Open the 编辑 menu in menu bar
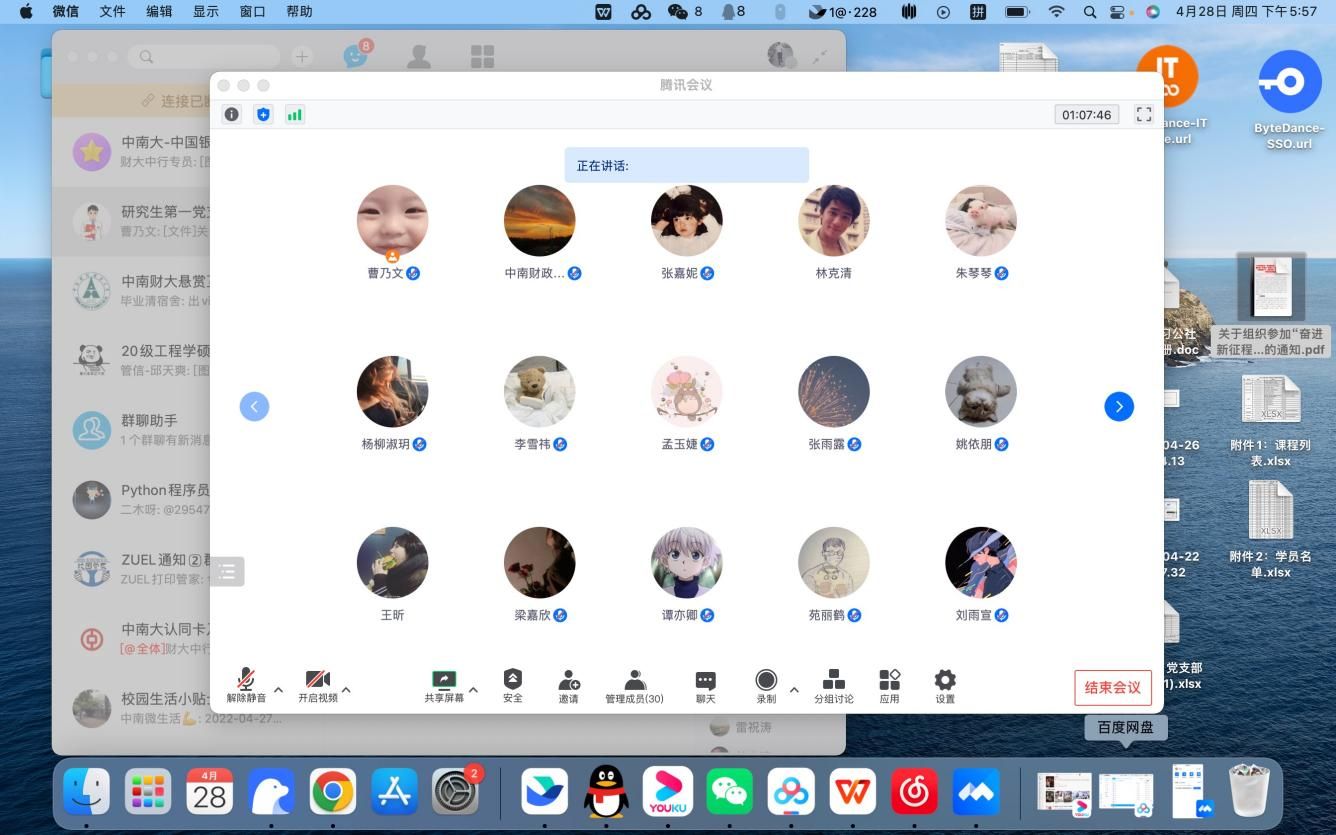This screenshot has height=835, width=1336. 159,12
